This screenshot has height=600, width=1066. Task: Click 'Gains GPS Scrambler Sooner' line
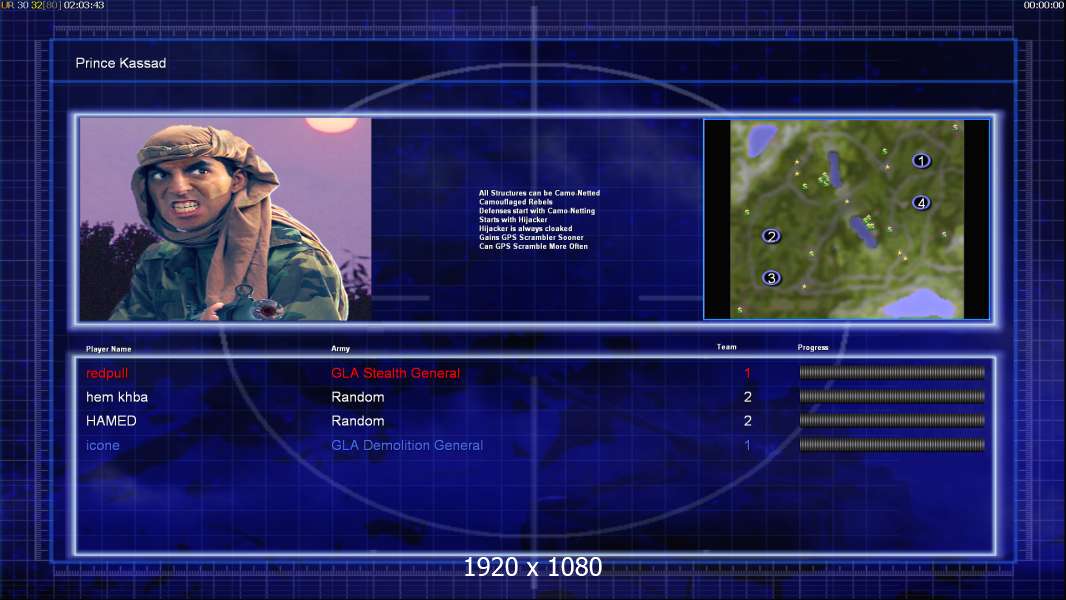coord(531,237)
